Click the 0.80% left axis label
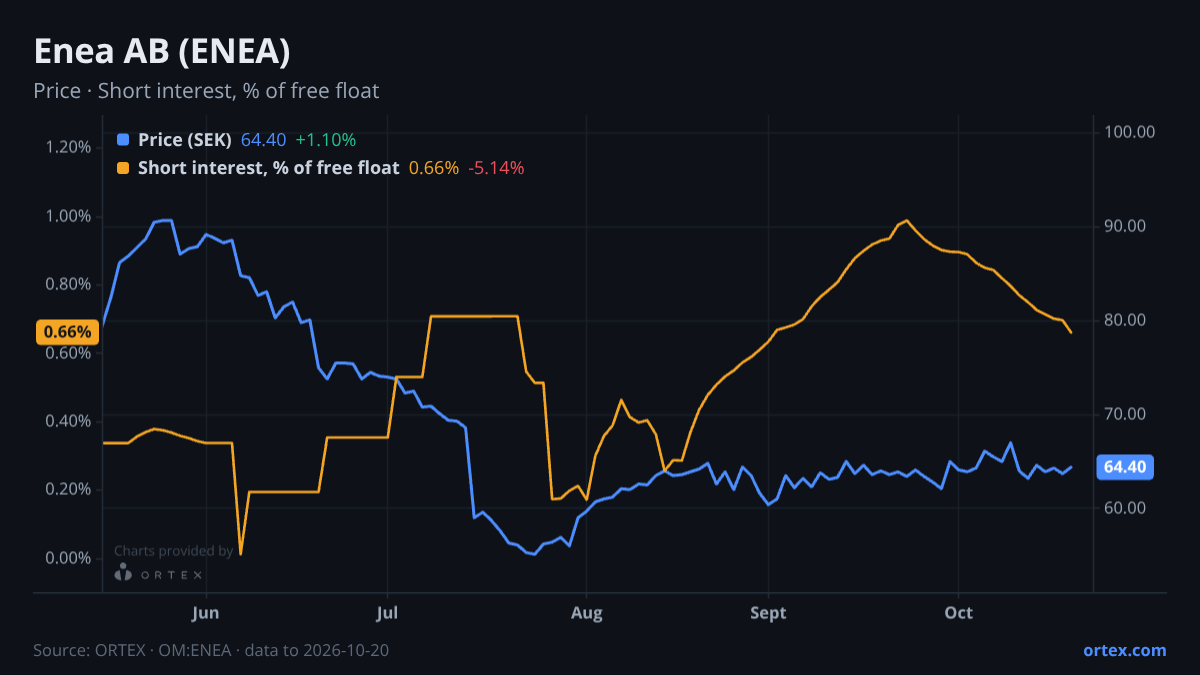Image resolution: width=1200 pixels, height=675 pixels. pyautogui.click(x=68, y=284)
